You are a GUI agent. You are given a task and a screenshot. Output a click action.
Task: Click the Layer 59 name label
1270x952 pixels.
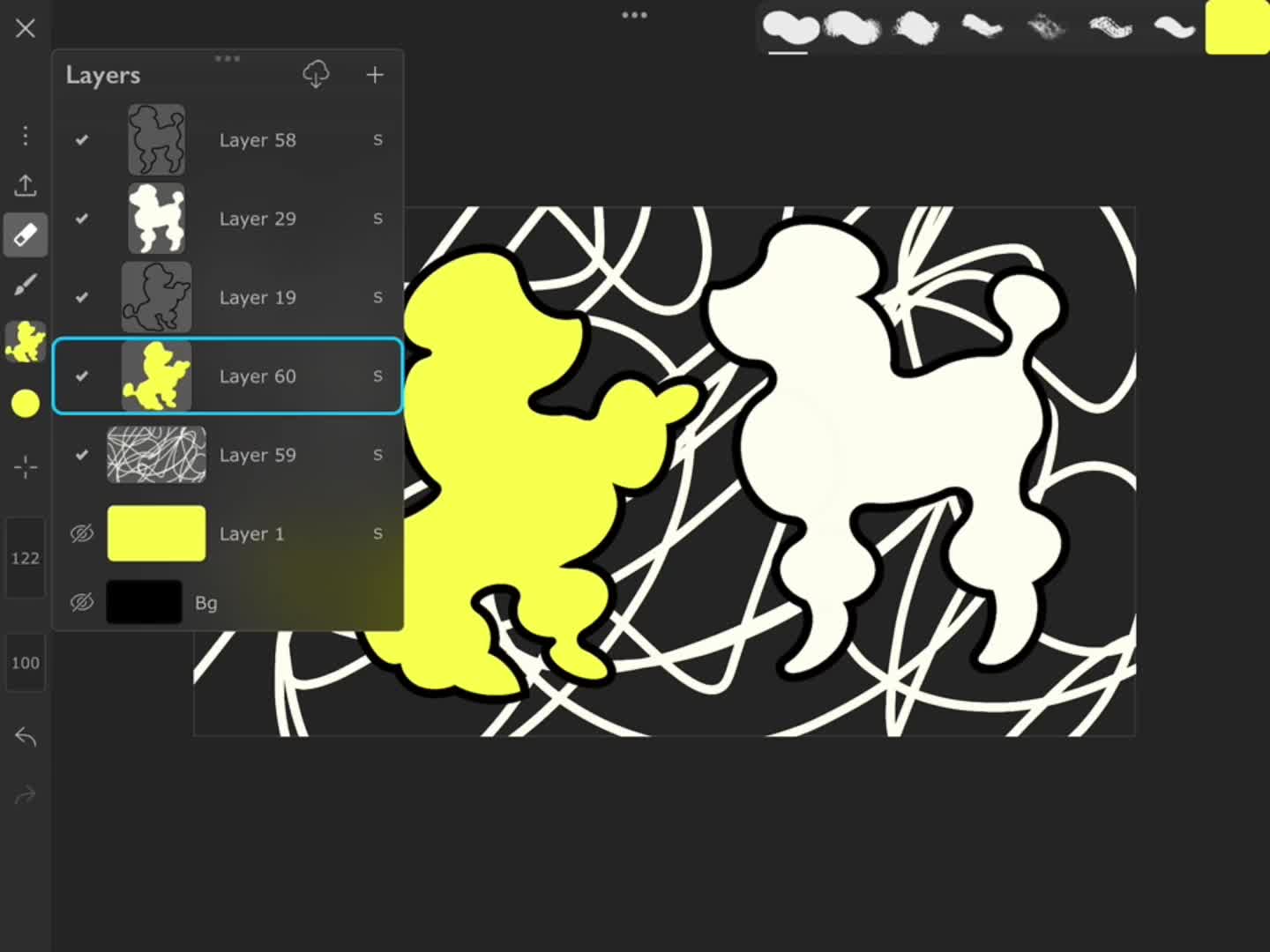pos(258,455)
